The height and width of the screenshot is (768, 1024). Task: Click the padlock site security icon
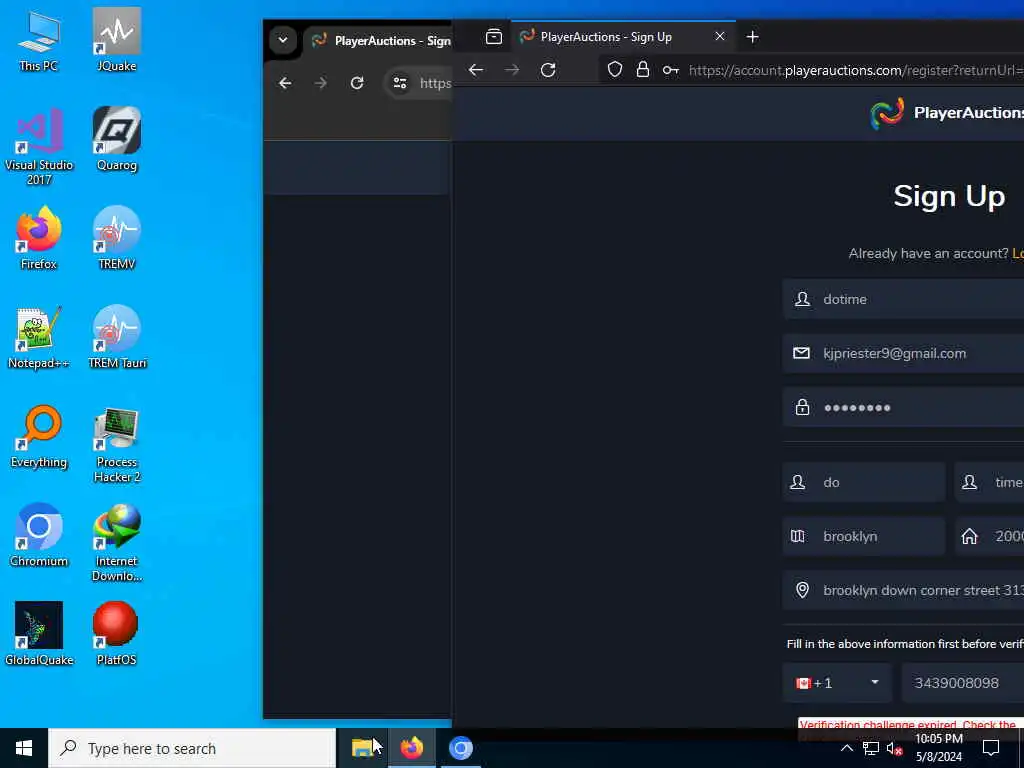pyautogui.click(x=643, y=70)
